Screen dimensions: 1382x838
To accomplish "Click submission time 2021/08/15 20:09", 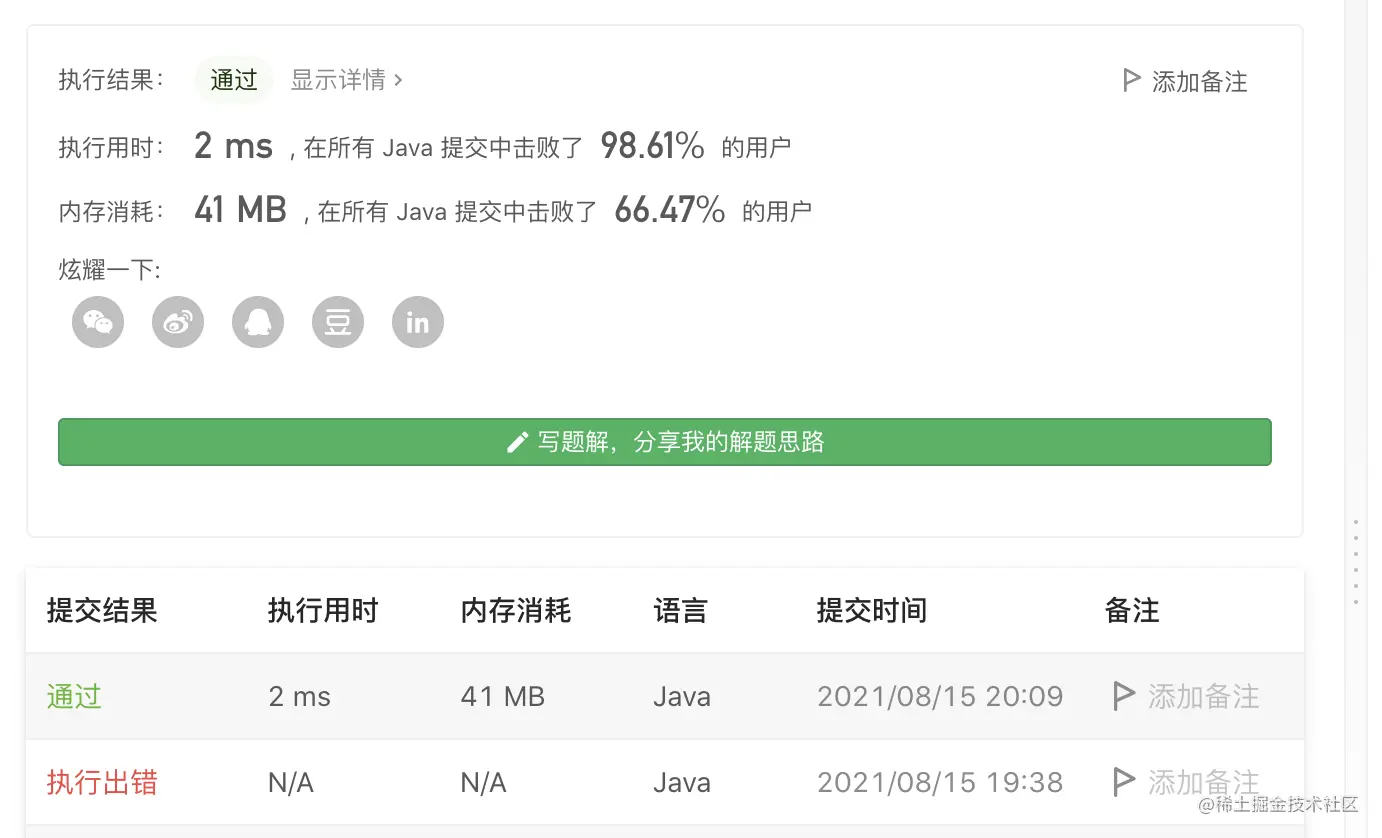I will click(x=940, y=696).
